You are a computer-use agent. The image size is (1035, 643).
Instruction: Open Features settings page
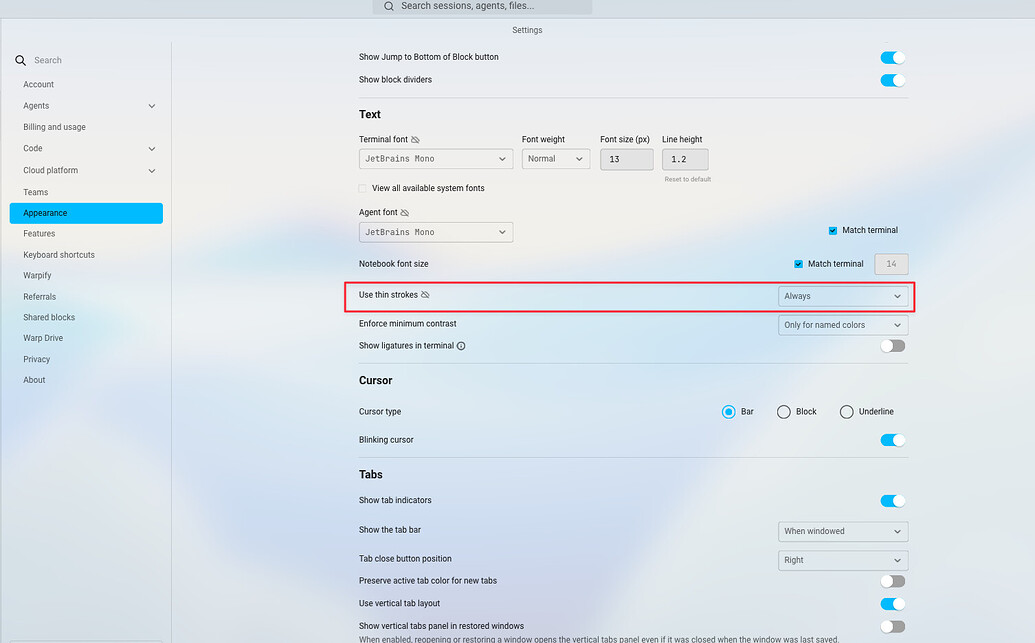tap(39, 234)
